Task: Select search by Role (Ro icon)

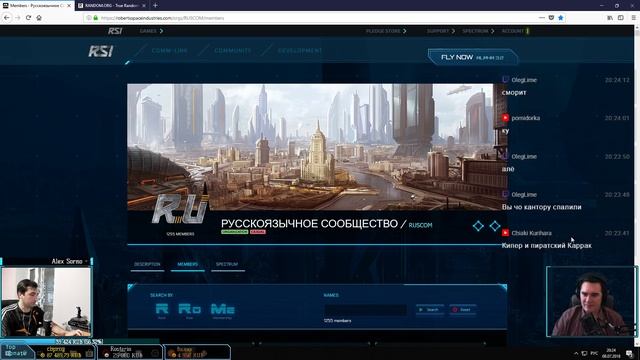Action: [x=189, y=310]
